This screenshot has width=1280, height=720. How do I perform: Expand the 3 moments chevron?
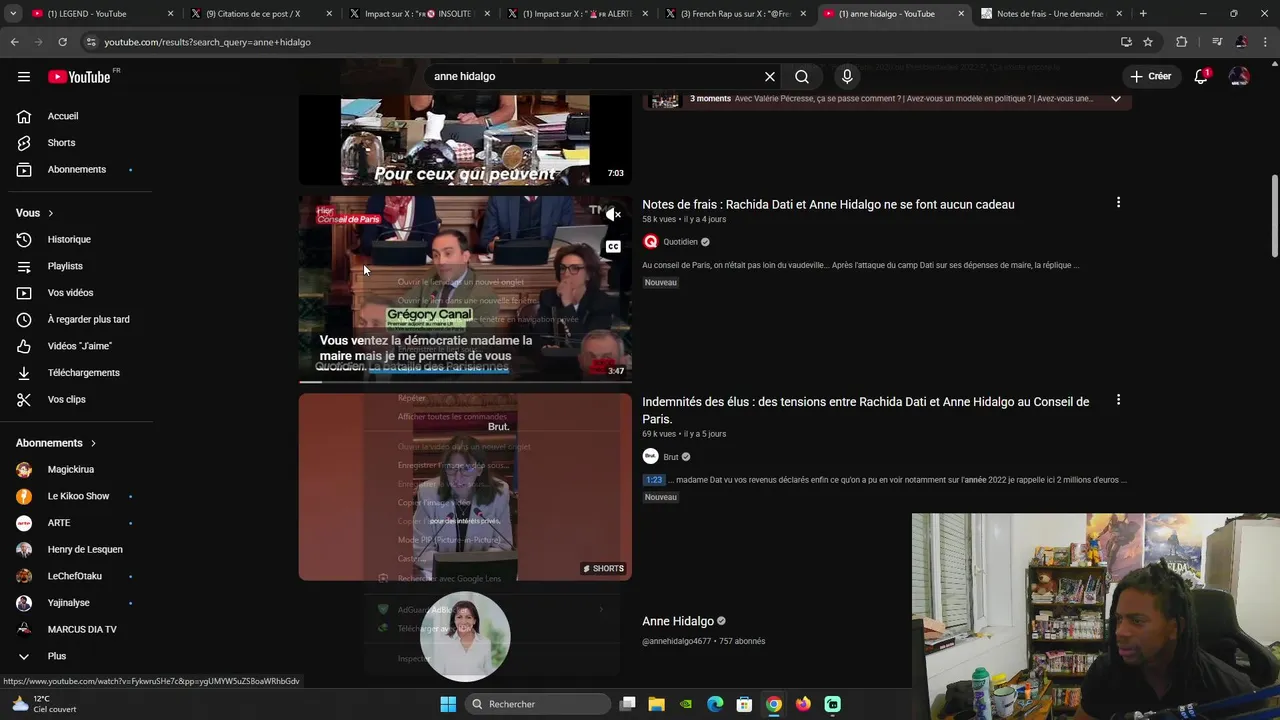[x=1116, y=99]
